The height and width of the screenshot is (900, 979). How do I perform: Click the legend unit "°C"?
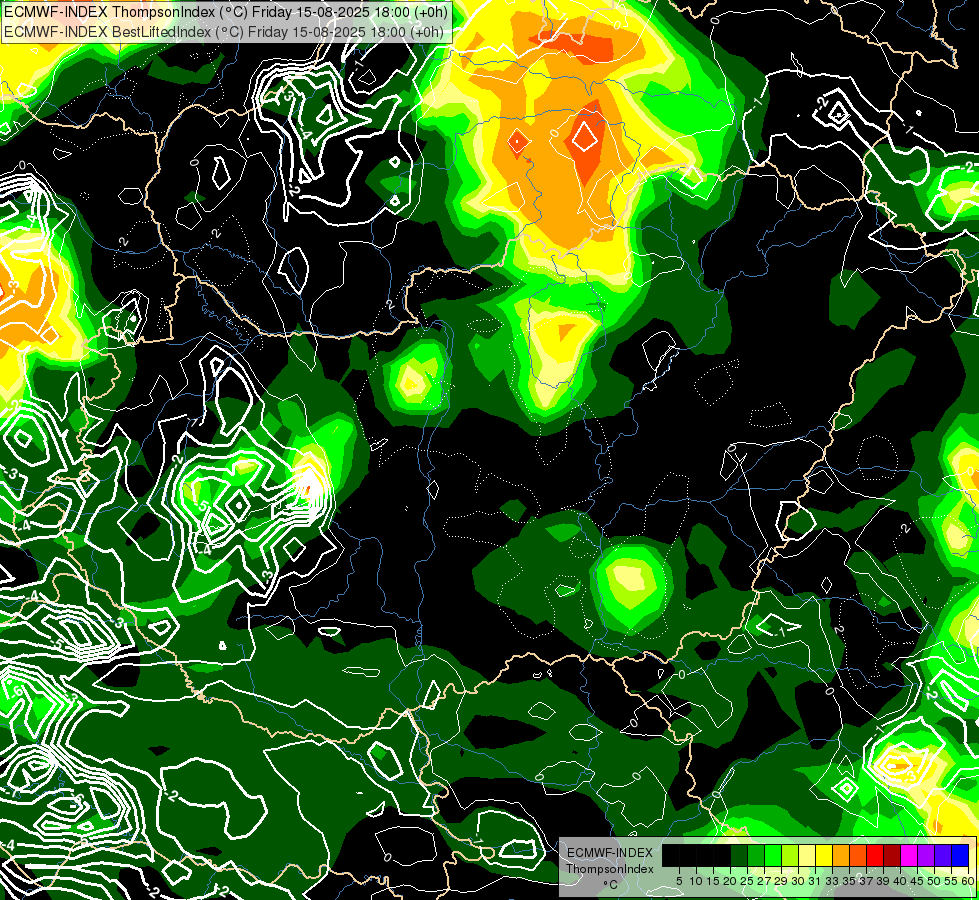[x=611, y=884]
